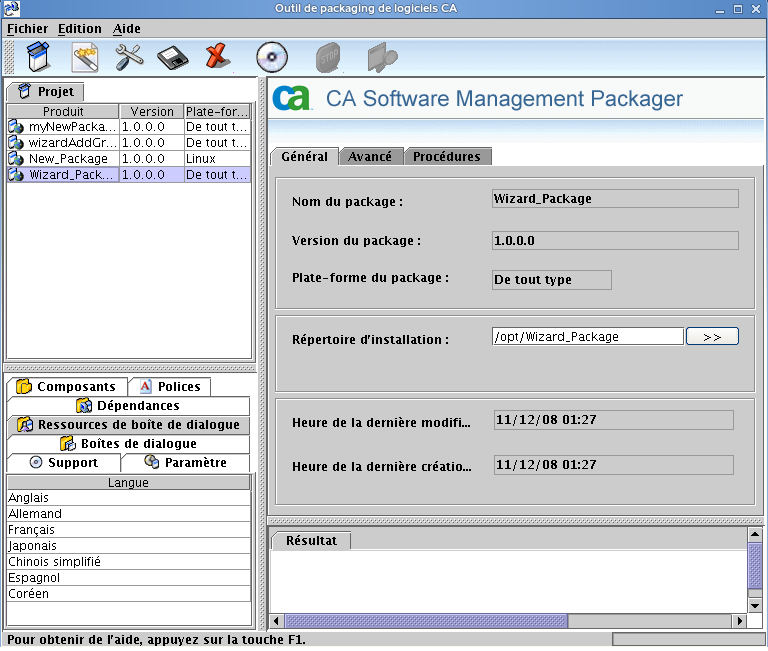Open the Edition menu

pyautogui.click(x=79, y=29)
